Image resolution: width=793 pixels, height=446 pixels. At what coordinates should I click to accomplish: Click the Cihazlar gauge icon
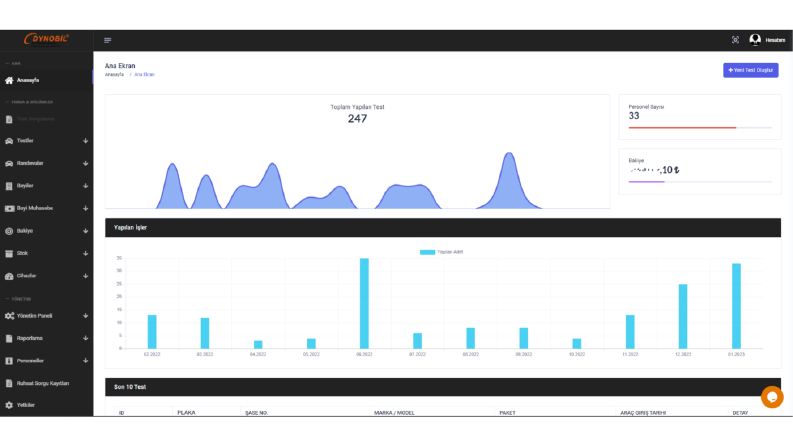9,276
